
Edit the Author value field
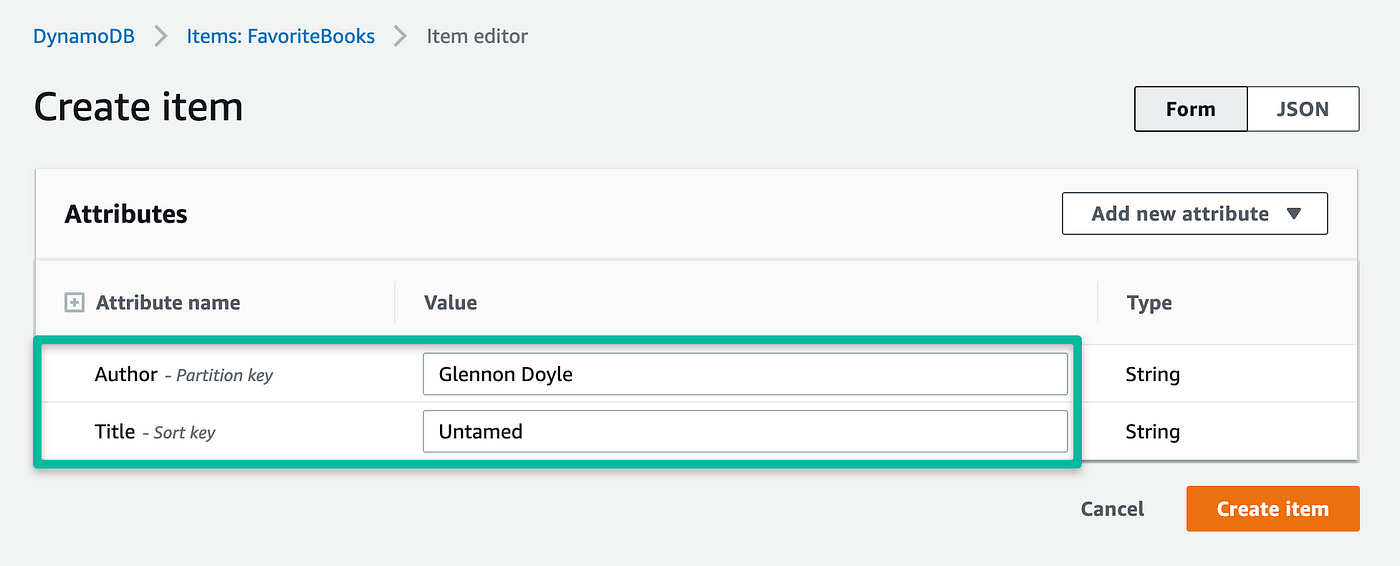point(745,374)
